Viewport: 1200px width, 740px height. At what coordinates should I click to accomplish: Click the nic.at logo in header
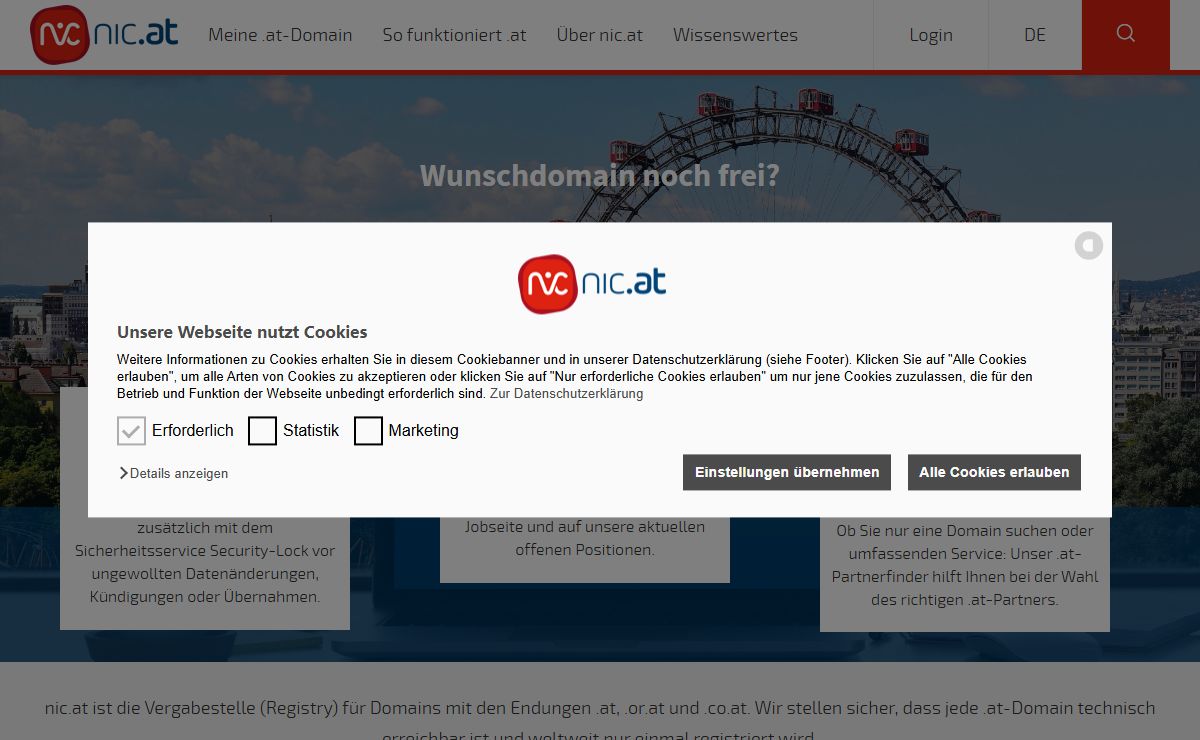tap(105, 35)
